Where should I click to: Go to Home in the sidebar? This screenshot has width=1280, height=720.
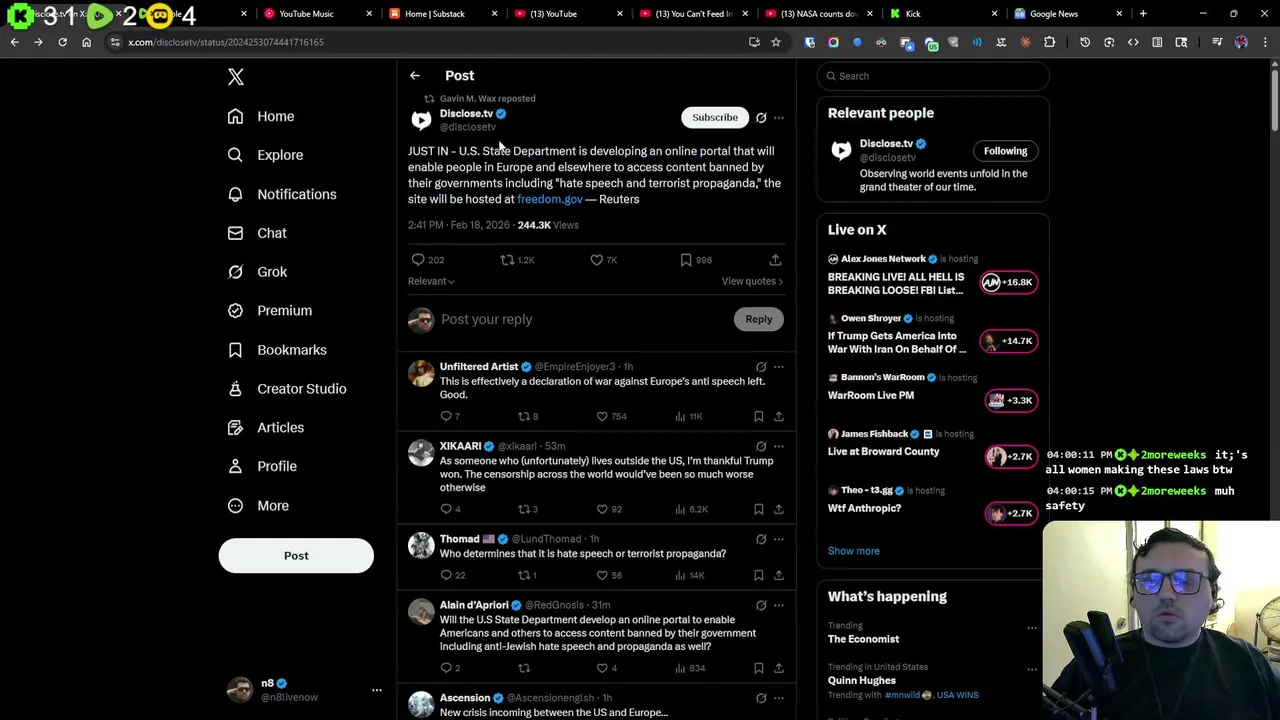[261, 116]
